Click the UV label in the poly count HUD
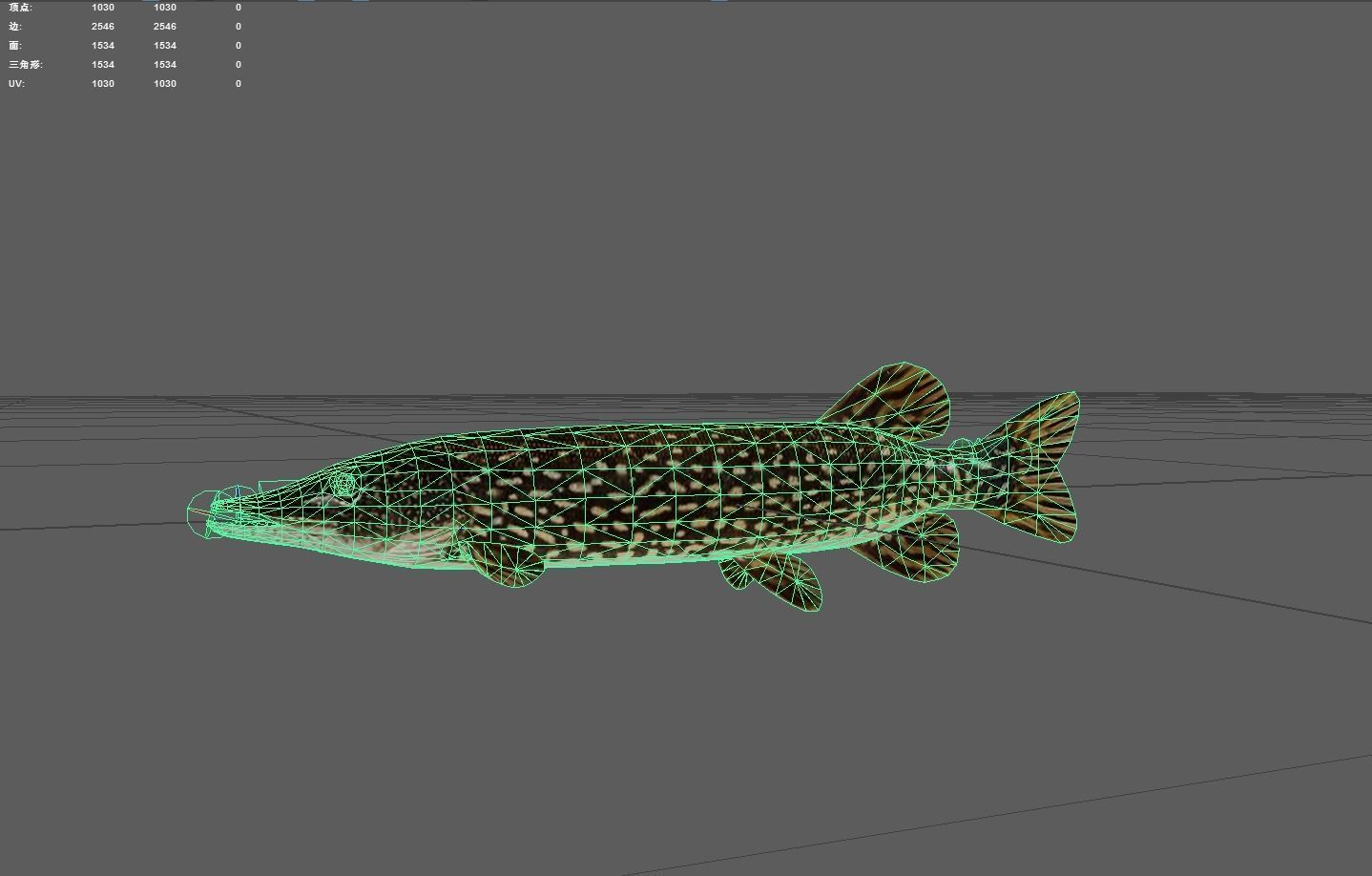1372x876 pixels. pyautogui.click(x=16, y=84)
